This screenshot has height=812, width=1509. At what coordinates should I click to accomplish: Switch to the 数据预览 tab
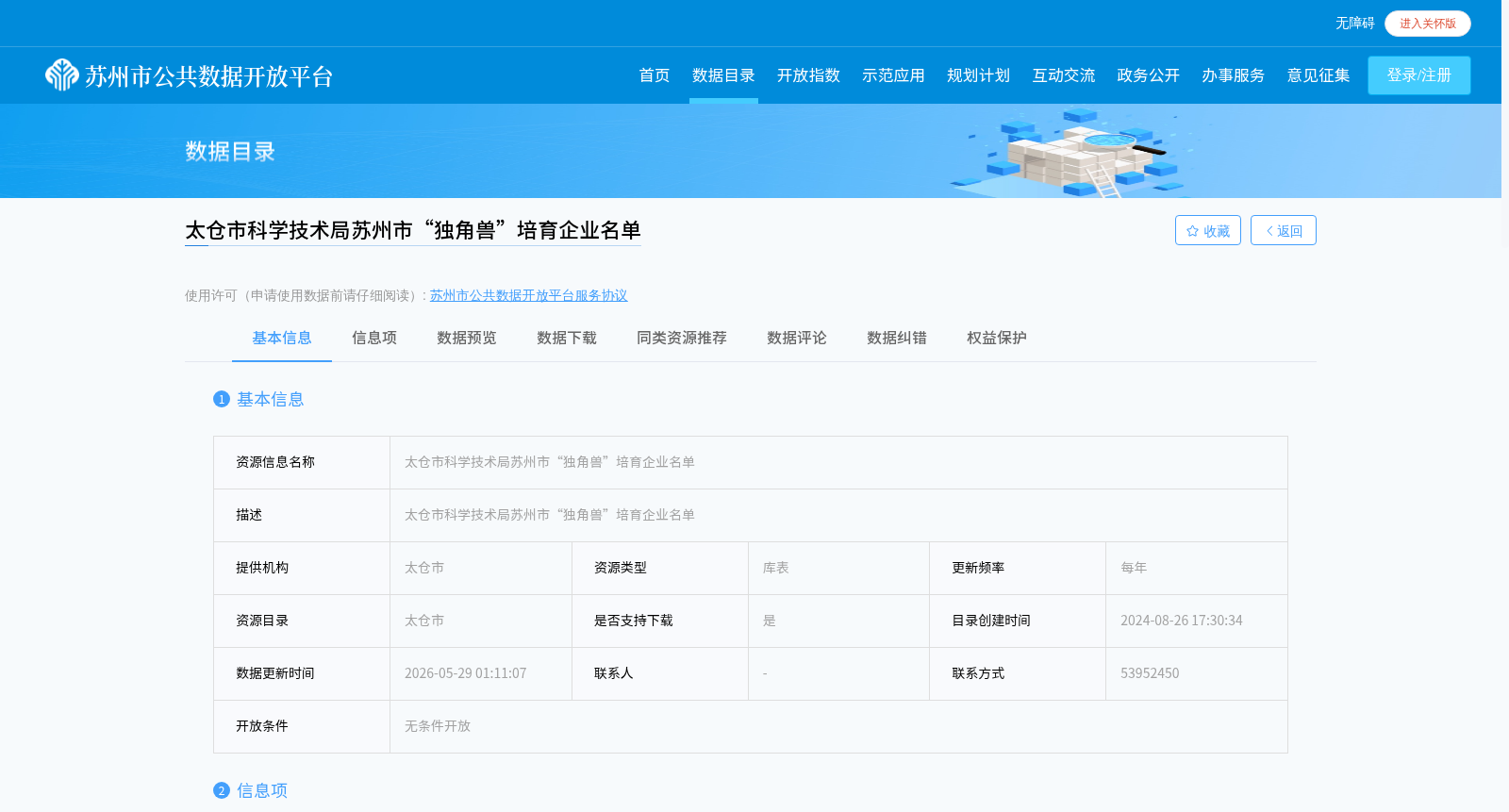coord(467,338)
